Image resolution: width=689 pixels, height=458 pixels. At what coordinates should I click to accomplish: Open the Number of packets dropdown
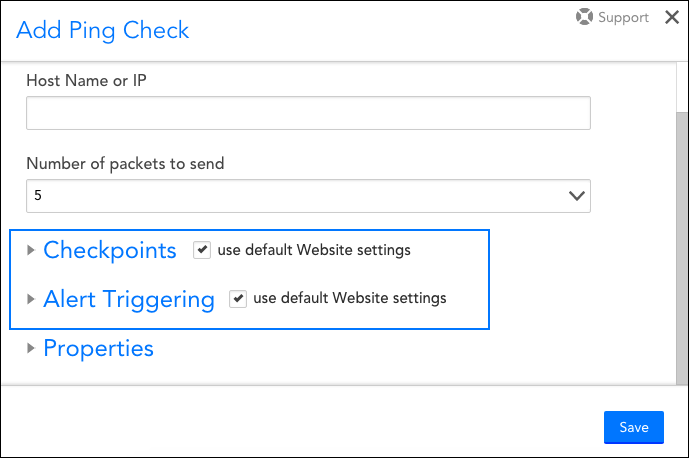300,196
